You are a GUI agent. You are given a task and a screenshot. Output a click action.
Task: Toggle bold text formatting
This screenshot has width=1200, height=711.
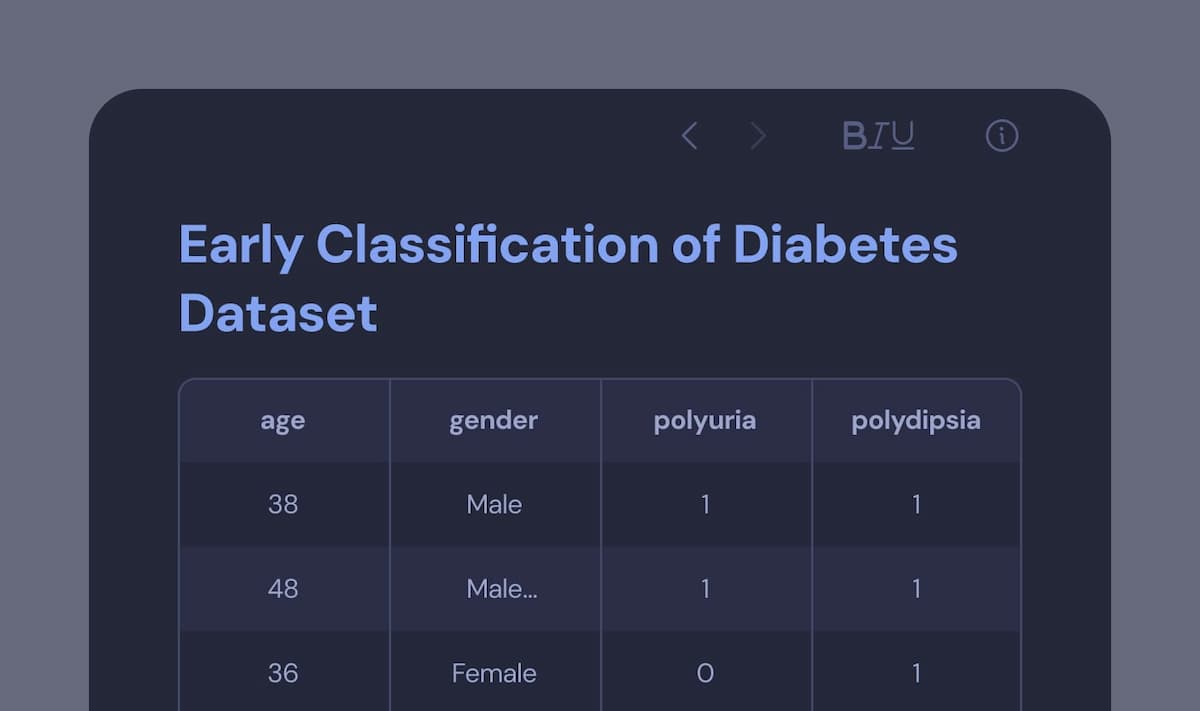coord(854,136)
